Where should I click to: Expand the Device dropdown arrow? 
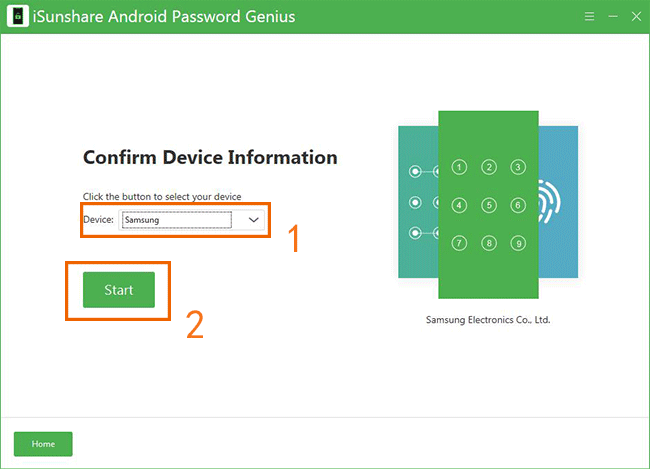(x=254, y=219)
